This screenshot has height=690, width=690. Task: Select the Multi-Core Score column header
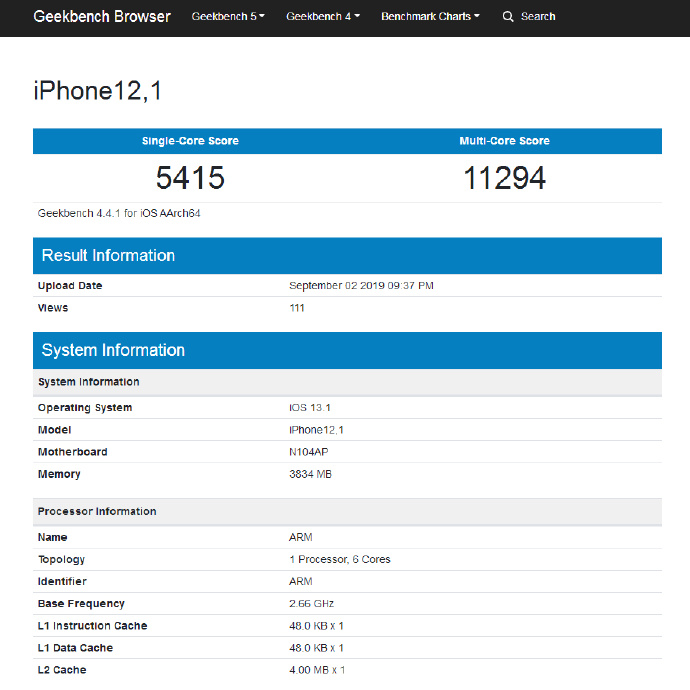click(504, 141)
